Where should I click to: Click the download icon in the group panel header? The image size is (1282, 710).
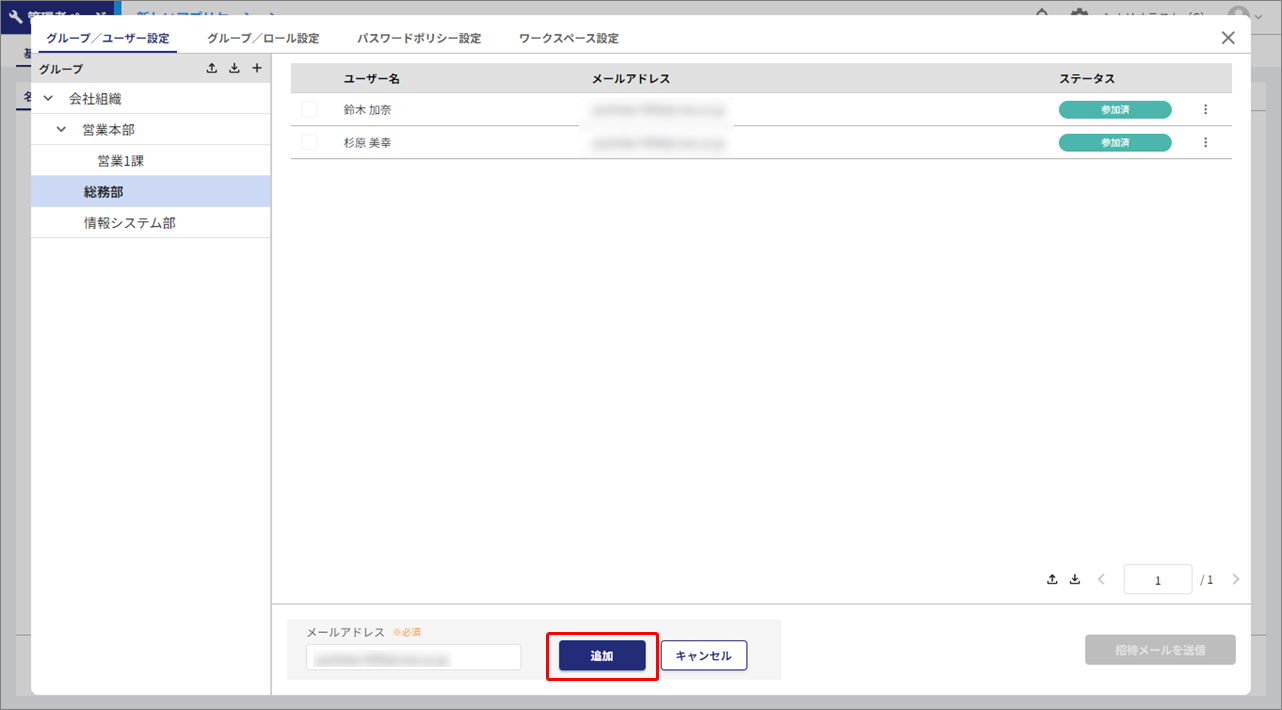point(234,69)
